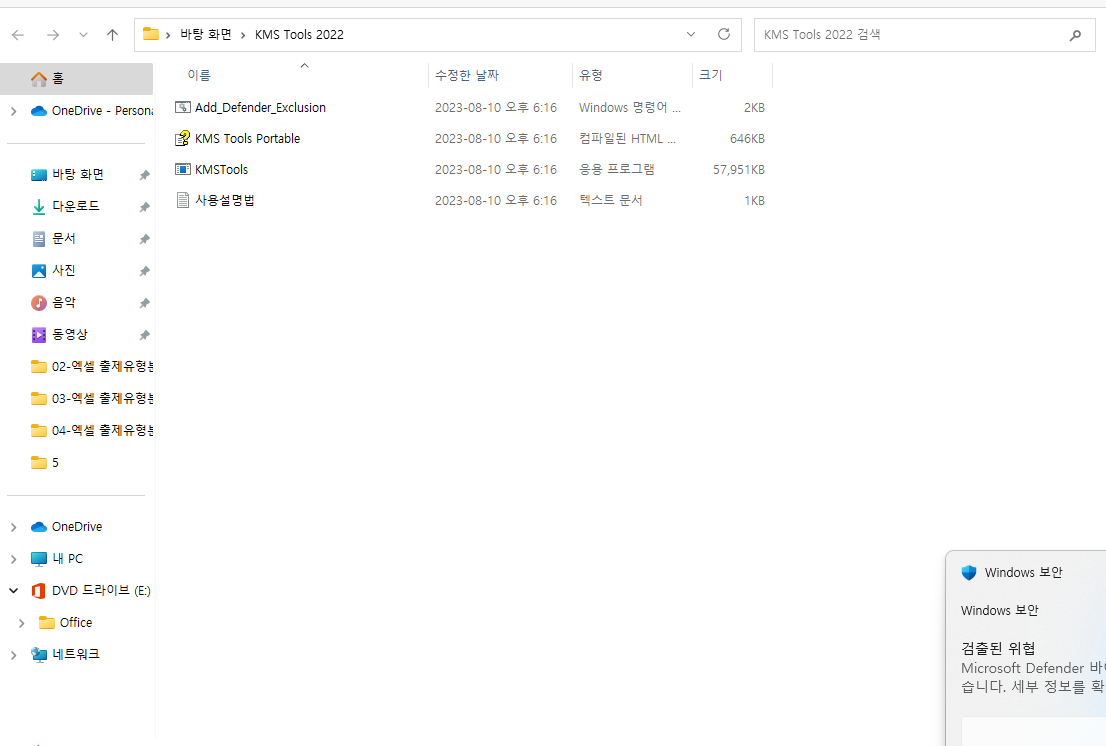Open the 02-엑셀 출제유형 folder in sidebar
The image size is (1106, 746).
92,367
